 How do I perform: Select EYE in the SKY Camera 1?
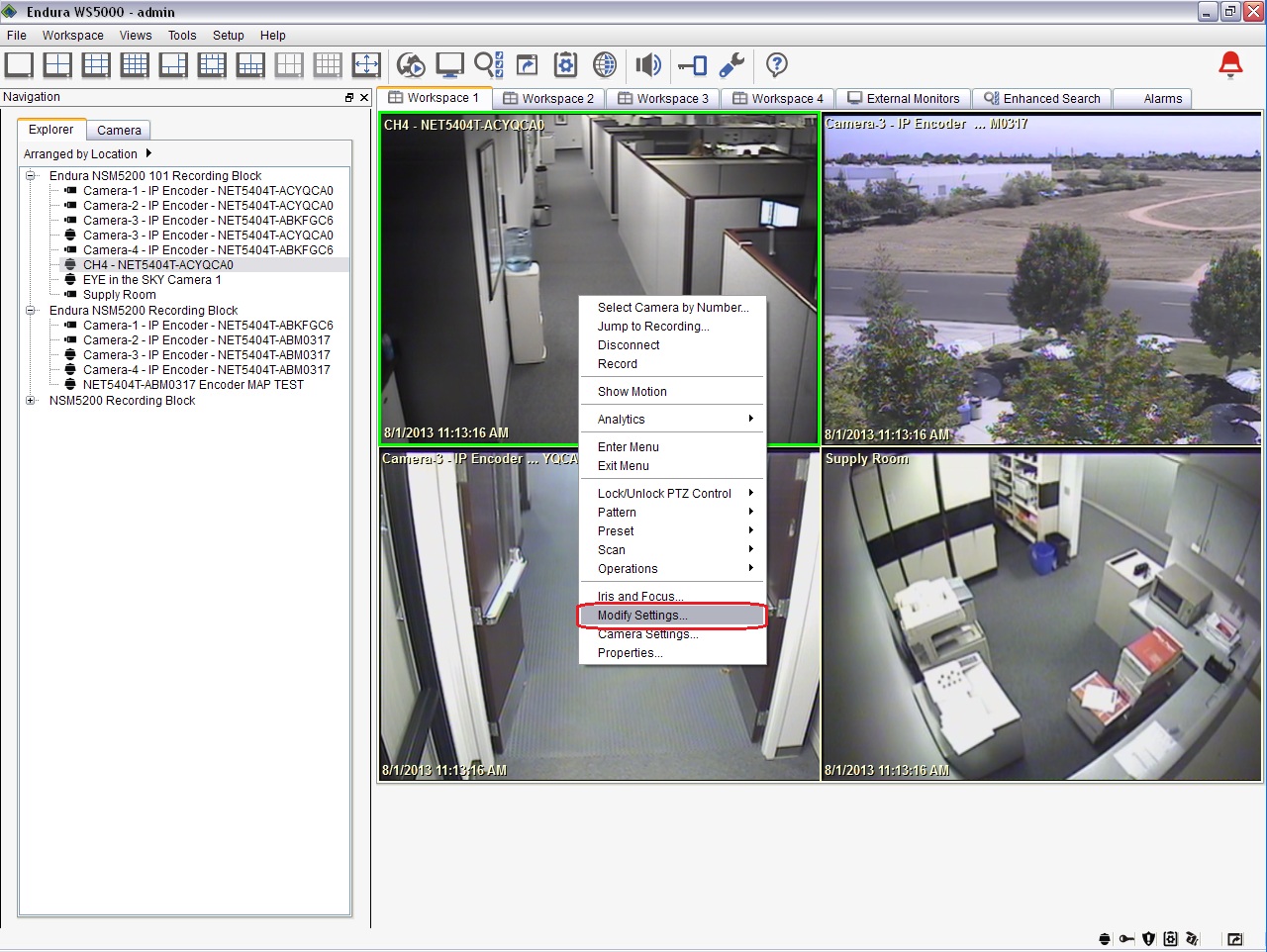click(x=151, y=280)
